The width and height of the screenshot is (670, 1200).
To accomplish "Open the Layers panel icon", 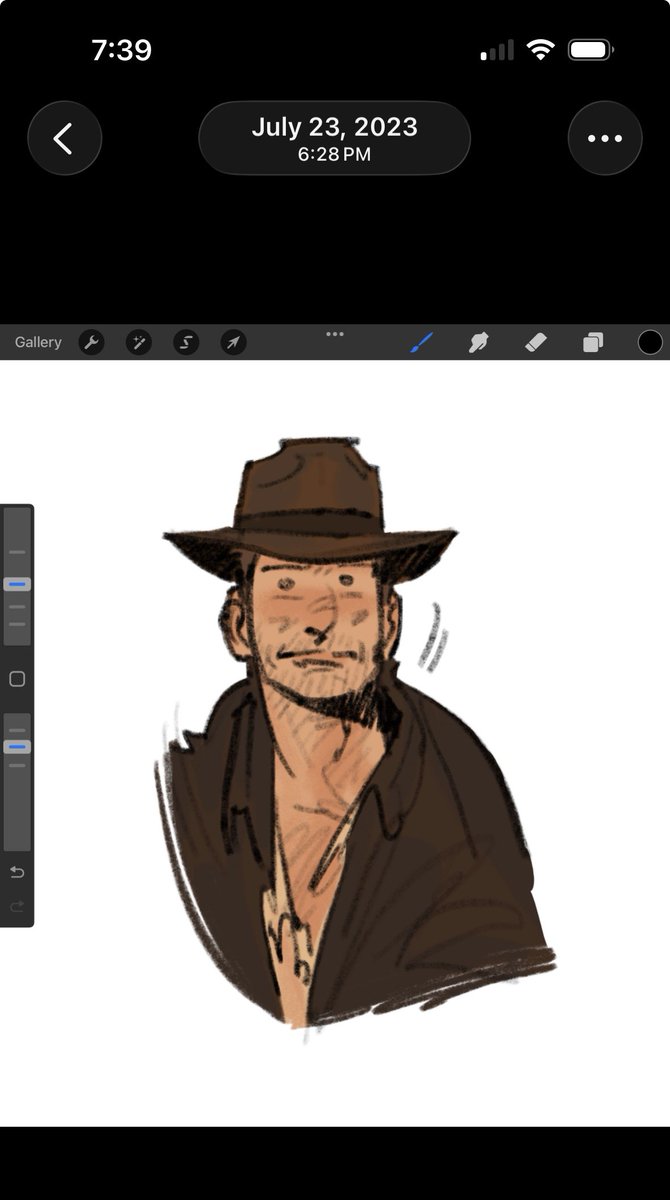I will tap(593, 343).
